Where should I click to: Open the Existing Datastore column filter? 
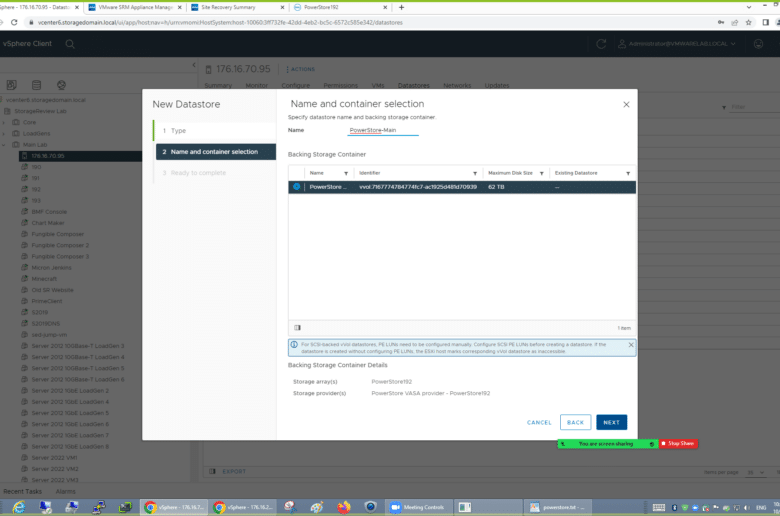coord(628,173)
